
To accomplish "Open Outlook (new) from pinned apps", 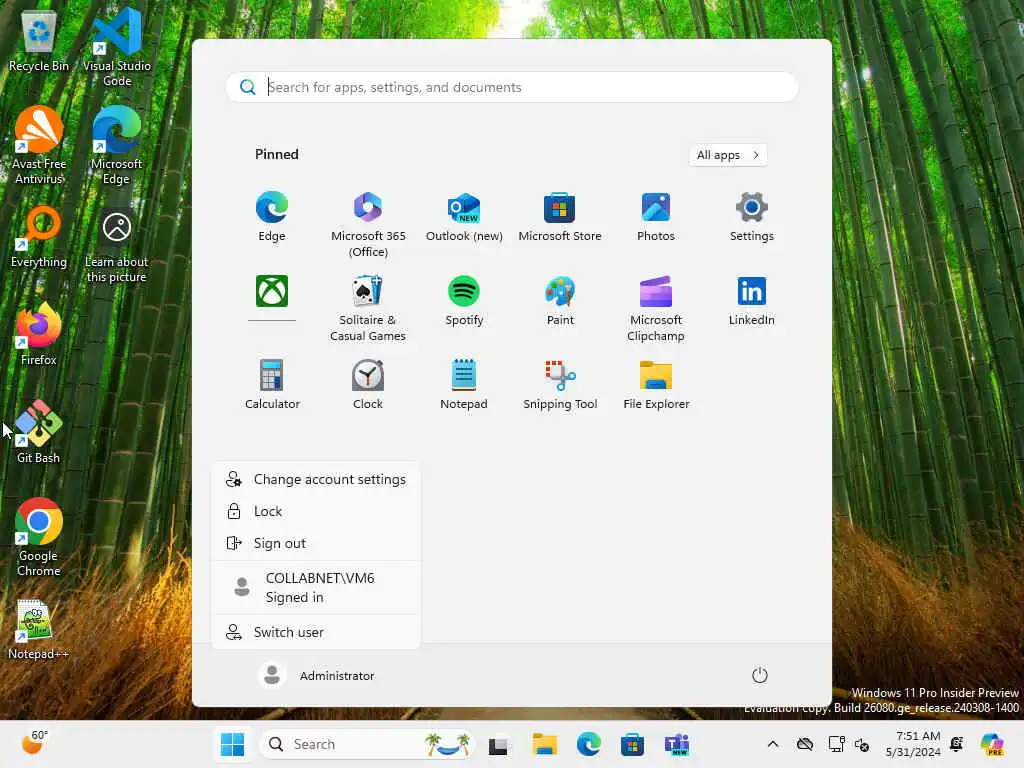I will [x=464, y=218].
